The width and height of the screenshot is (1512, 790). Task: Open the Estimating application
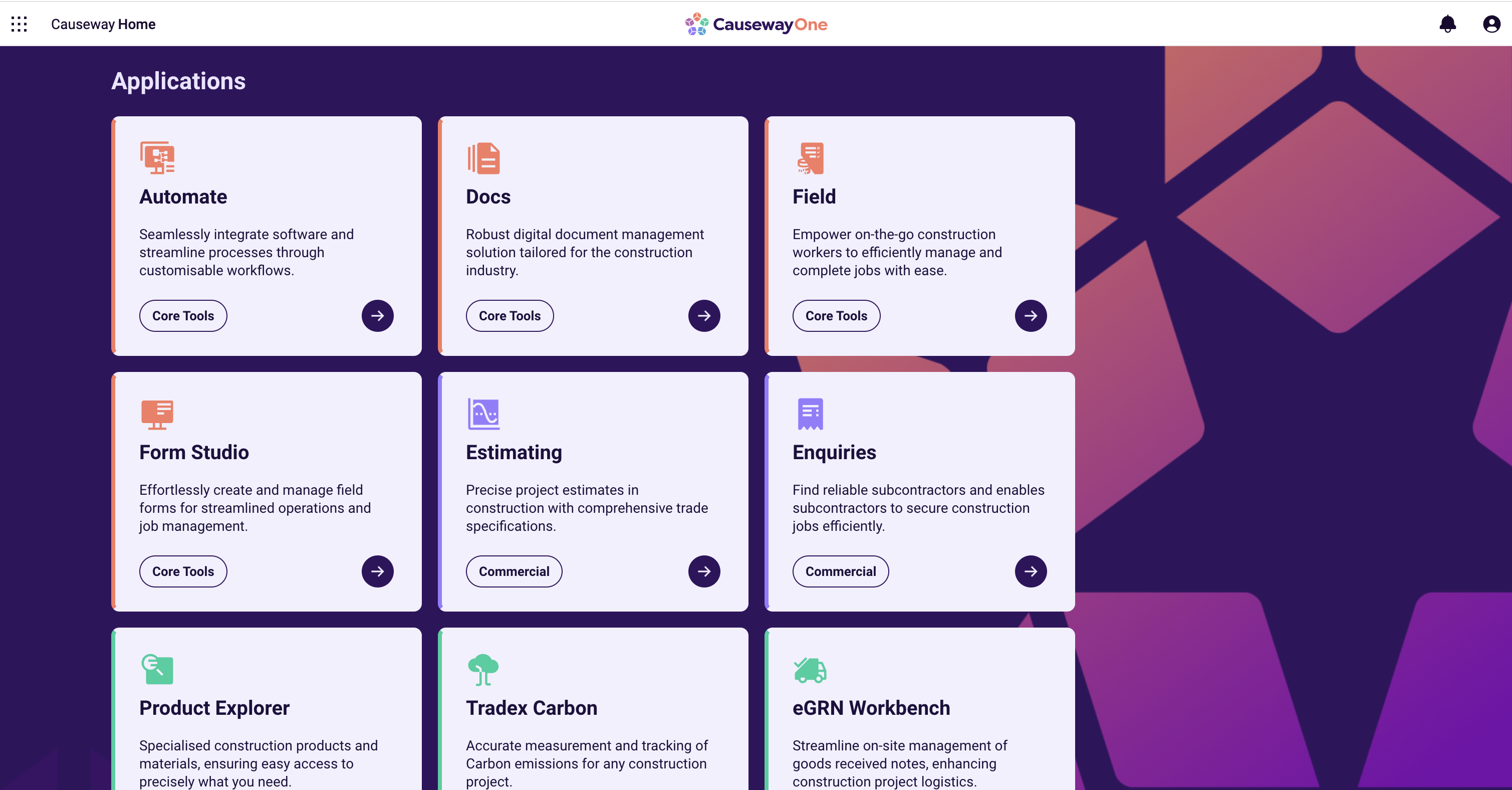coord(704,571)
